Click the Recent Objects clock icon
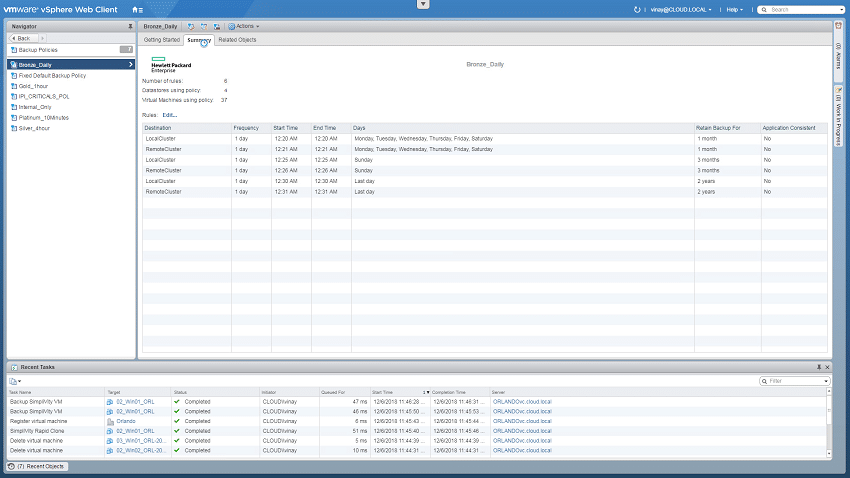Image resolution: width=850 pixels, height=478 pixels. click(11, 466)
